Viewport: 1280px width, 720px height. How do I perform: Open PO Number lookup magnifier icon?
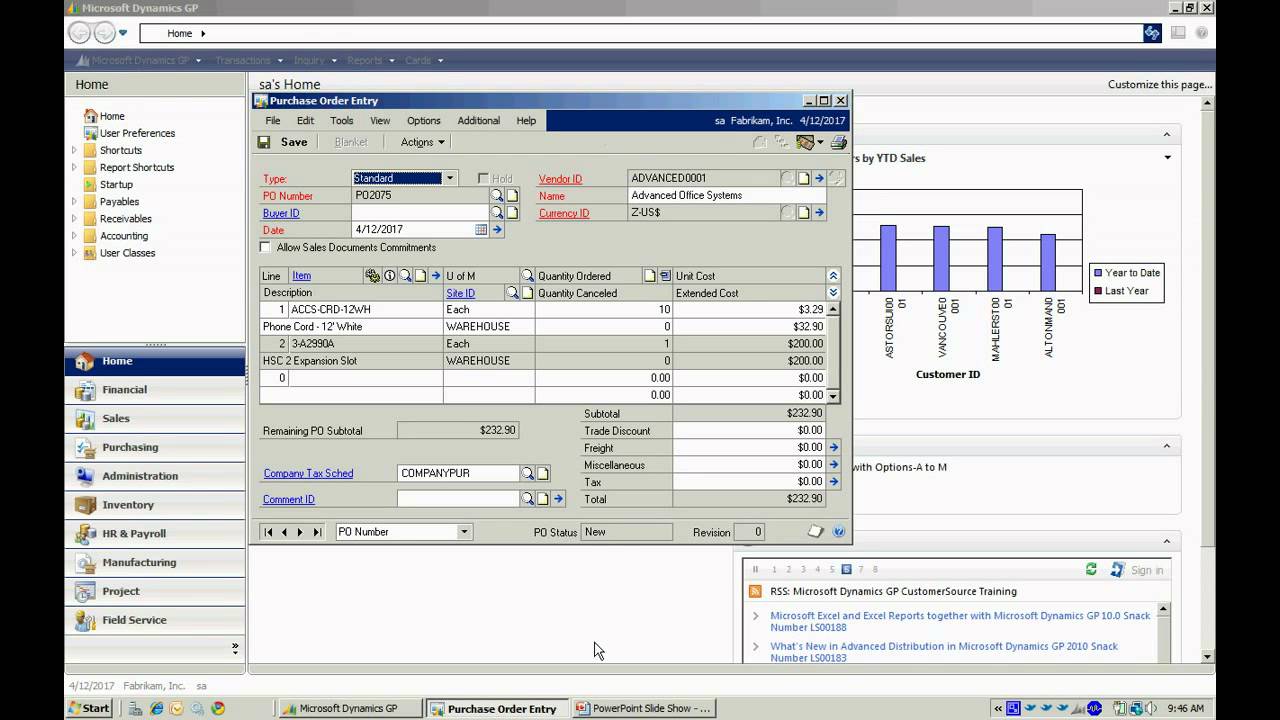497,196
